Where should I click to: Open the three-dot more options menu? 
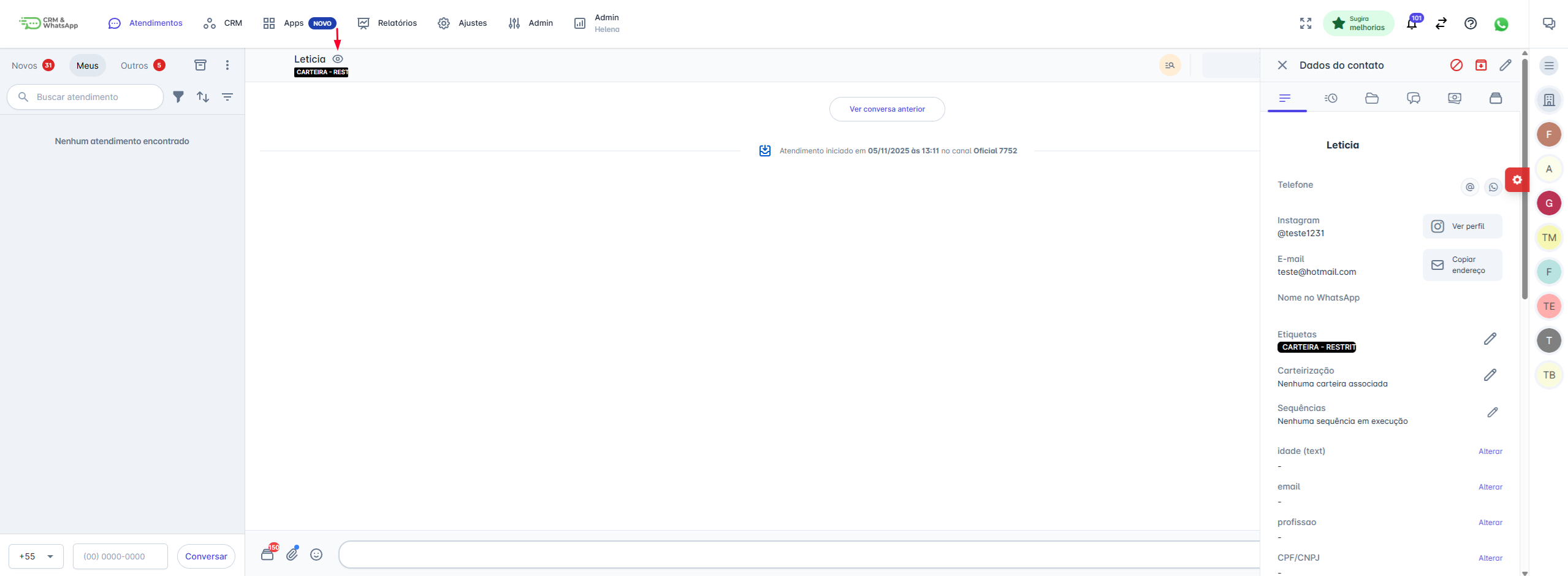coord(227,65)
